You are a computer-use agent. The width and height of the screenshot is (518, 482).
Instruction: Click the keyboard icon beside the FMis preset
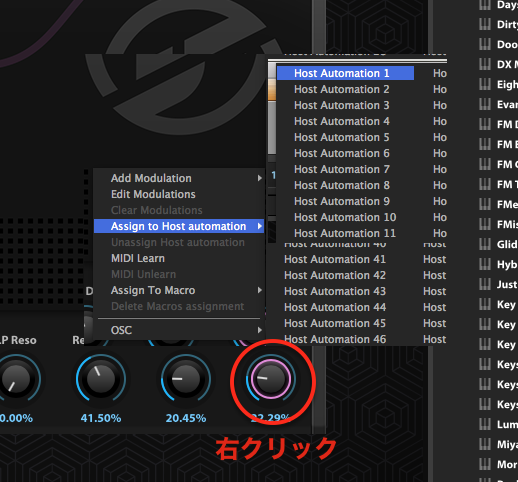pyautogui.click(x=485, y=224)
